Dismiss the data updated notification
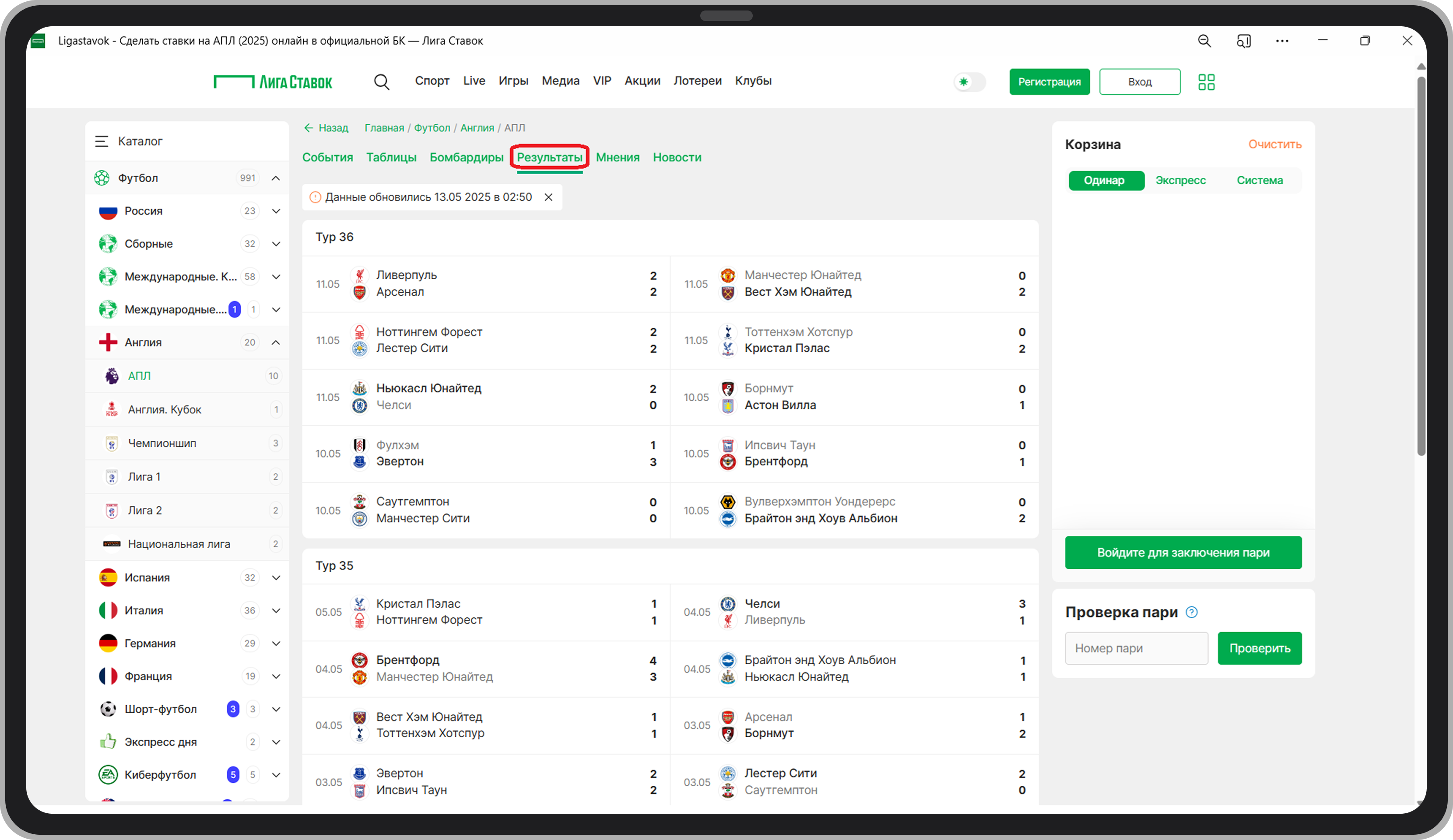 tap(548, 197)
